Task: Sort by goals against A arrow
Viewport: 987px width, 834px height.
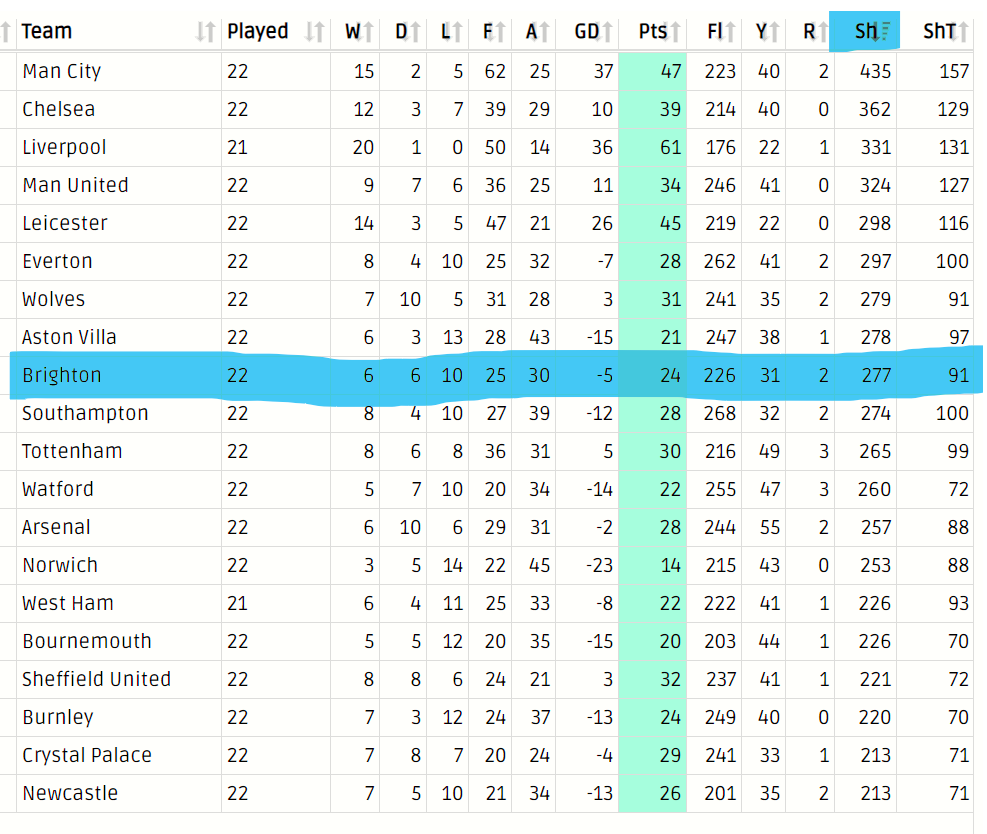Action: click(x=543, y=31)
